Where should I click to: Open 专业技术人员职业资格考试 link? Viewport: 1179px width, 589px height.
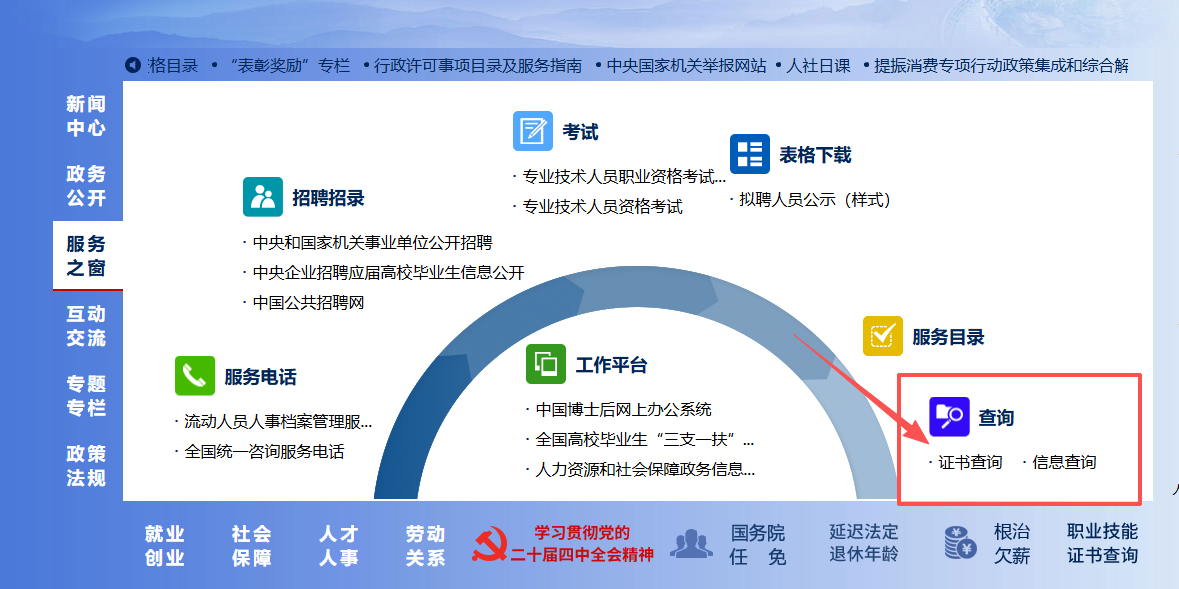pyautogui.click(x=624, y=177)
